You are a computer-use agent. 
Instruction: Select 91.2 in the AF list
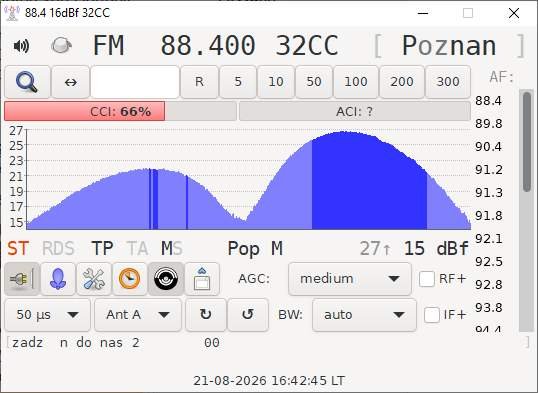489,170
